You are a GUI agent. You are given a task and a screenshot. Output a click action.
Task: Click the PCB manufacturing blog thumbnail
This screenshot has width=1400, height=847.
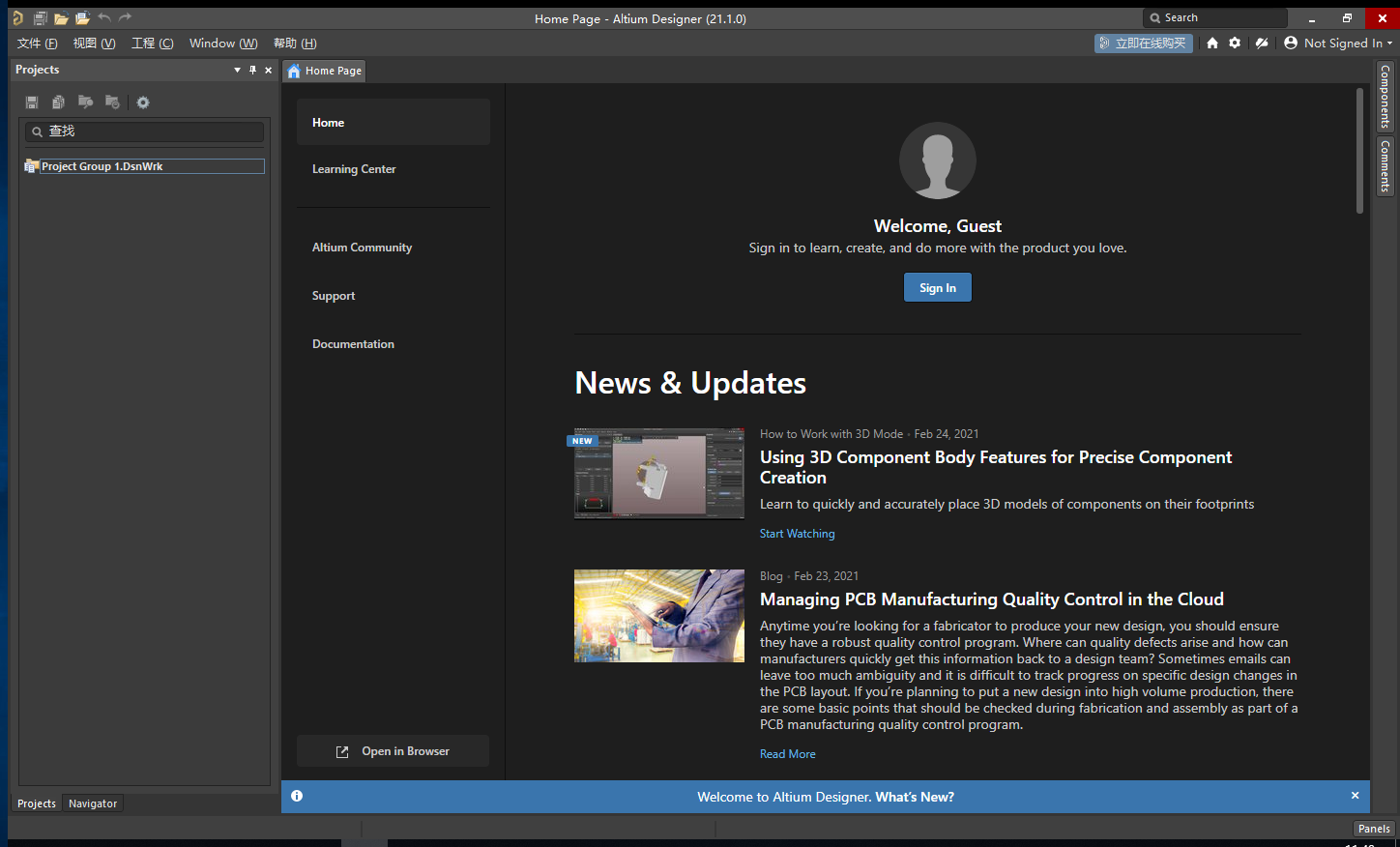(659, 616)
